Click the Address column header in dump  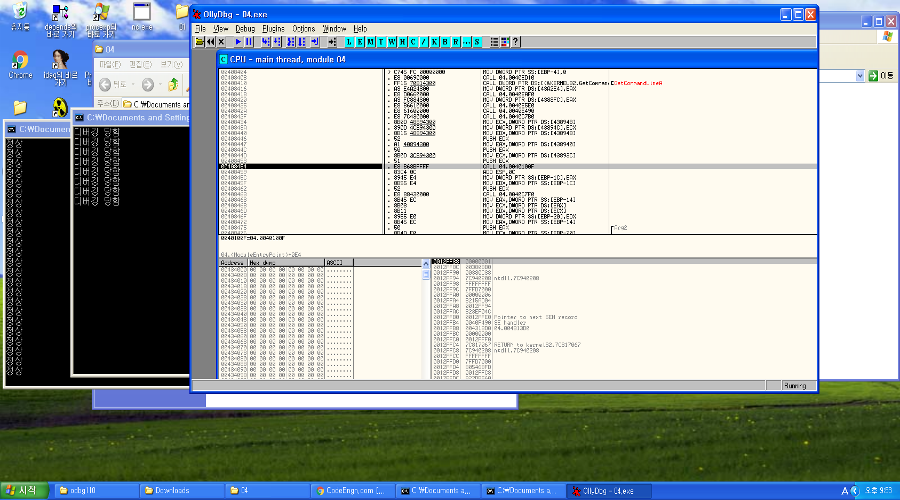coord(233,262)
